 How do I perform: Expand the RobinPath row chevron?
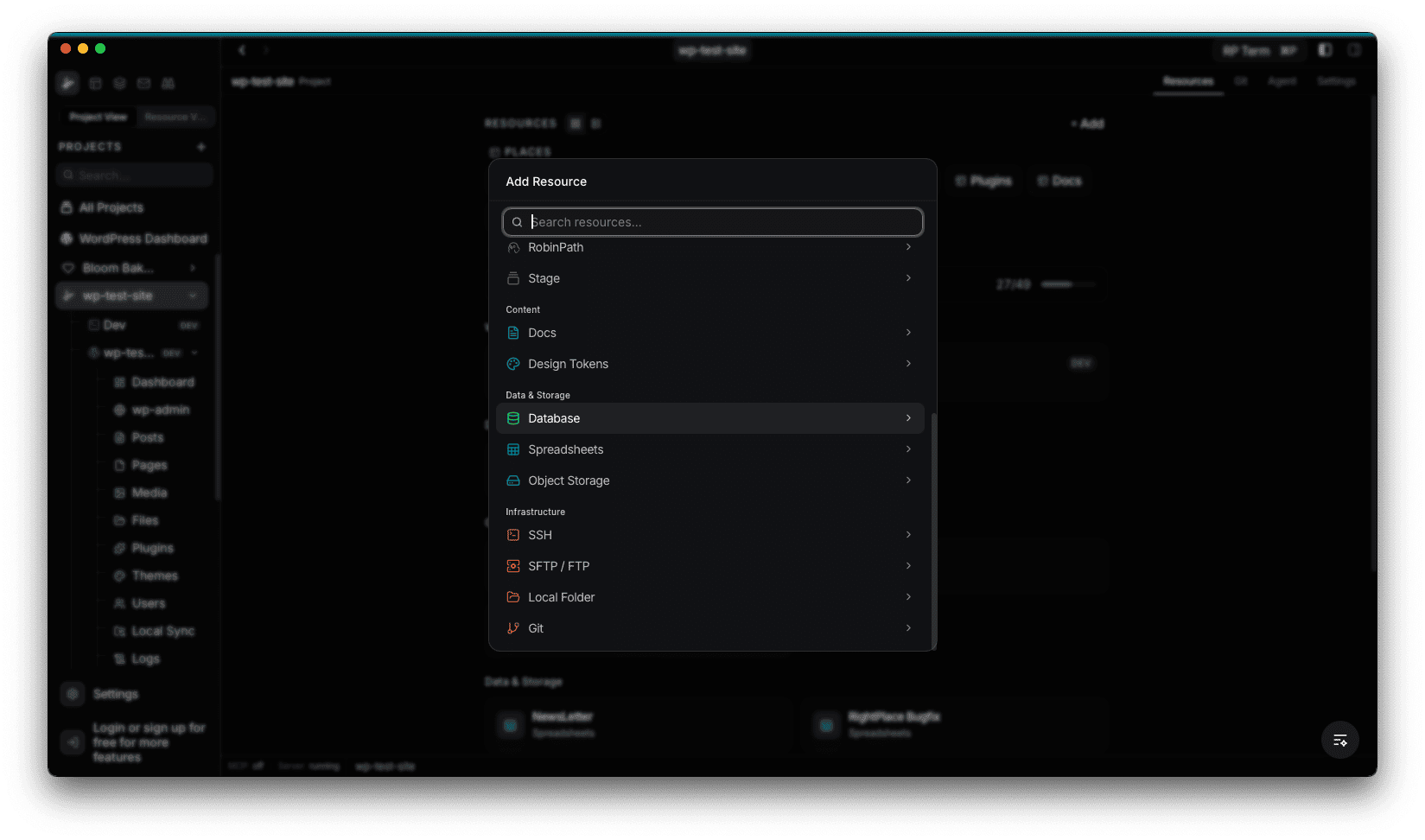pos(908,247)
